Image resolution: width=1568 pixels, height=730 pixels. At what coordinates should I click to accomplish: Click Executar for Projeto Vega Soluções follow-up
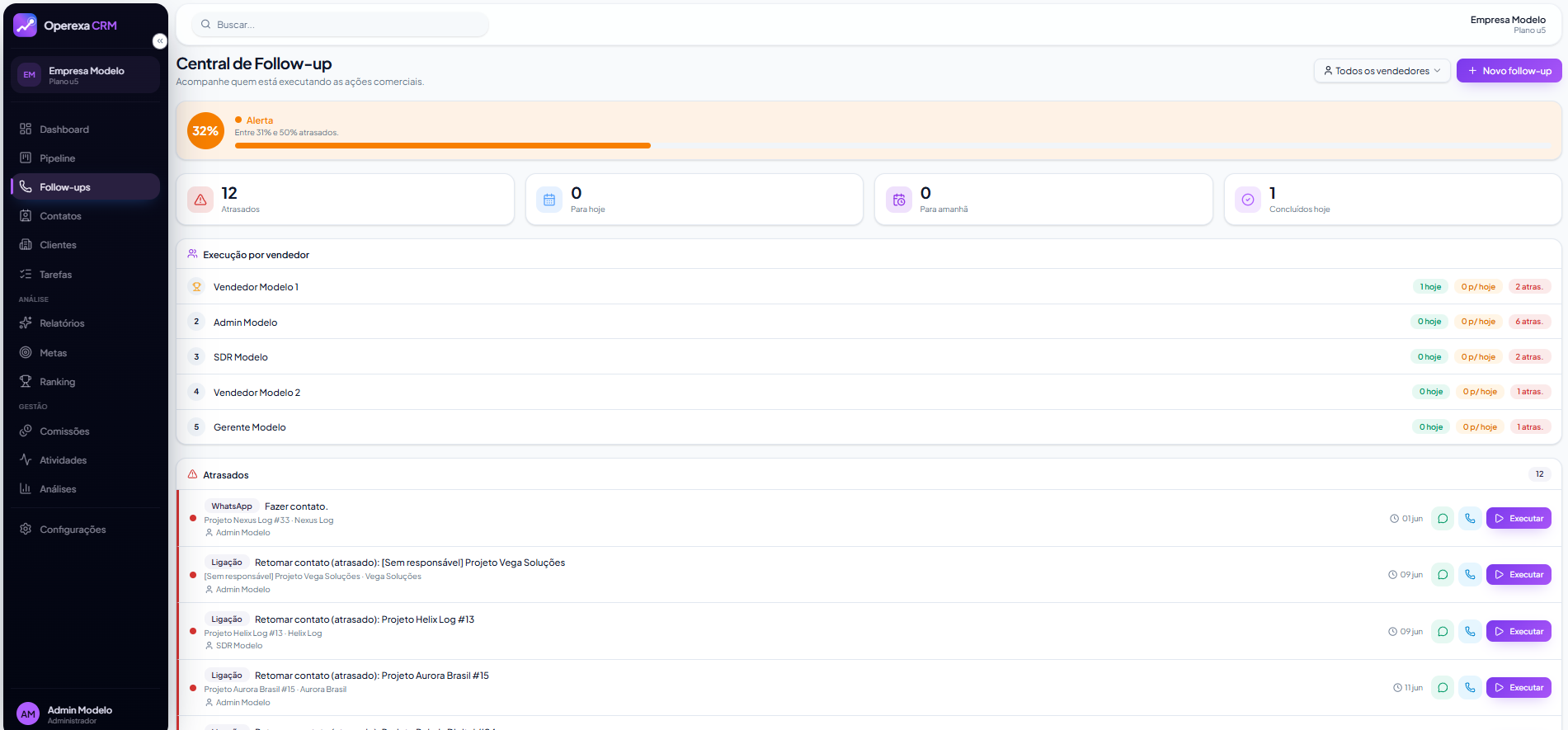(x=1519, y=575)
